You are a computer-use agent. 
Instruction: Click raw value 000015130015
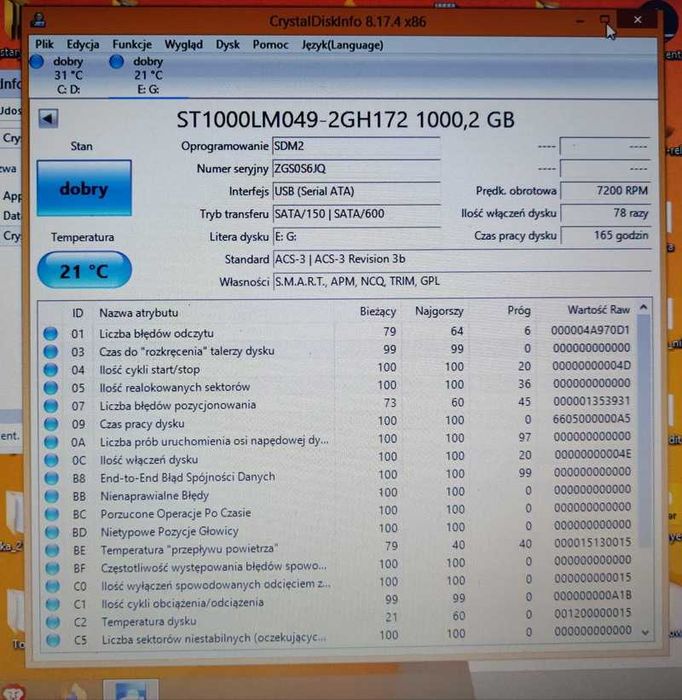click(593, 542)
